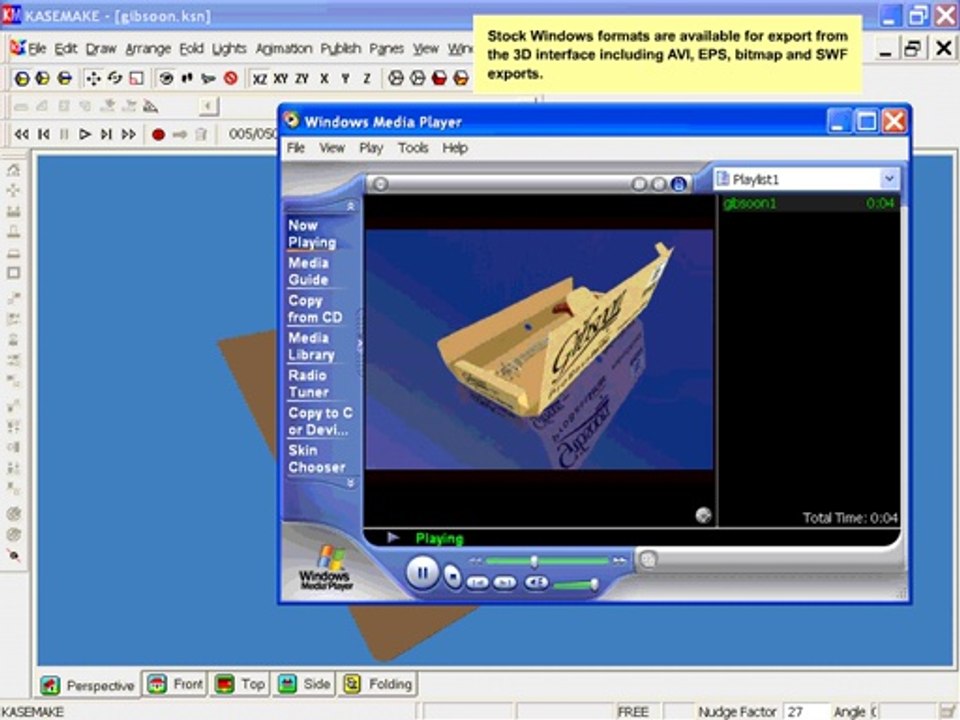Open the File menu in KASEMAKE
This screenshot has width=960, height=720.
(x=37, y=49)
